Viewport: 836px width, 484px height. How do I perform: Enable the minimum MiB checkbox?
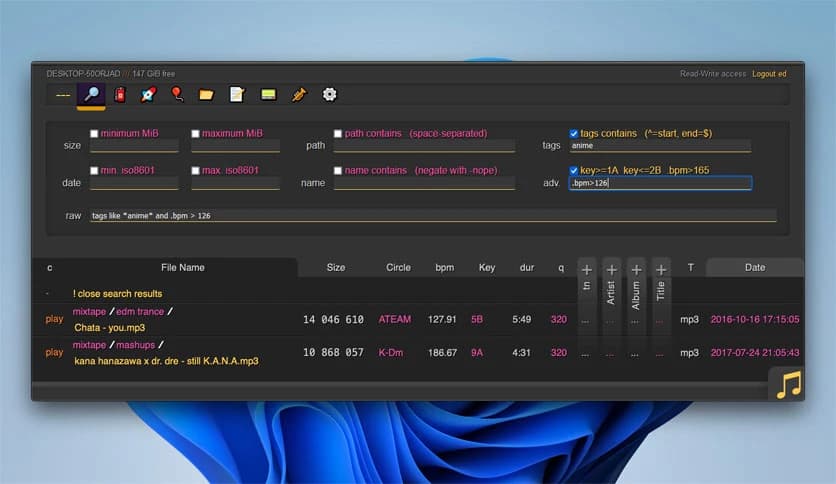point(94,134)
